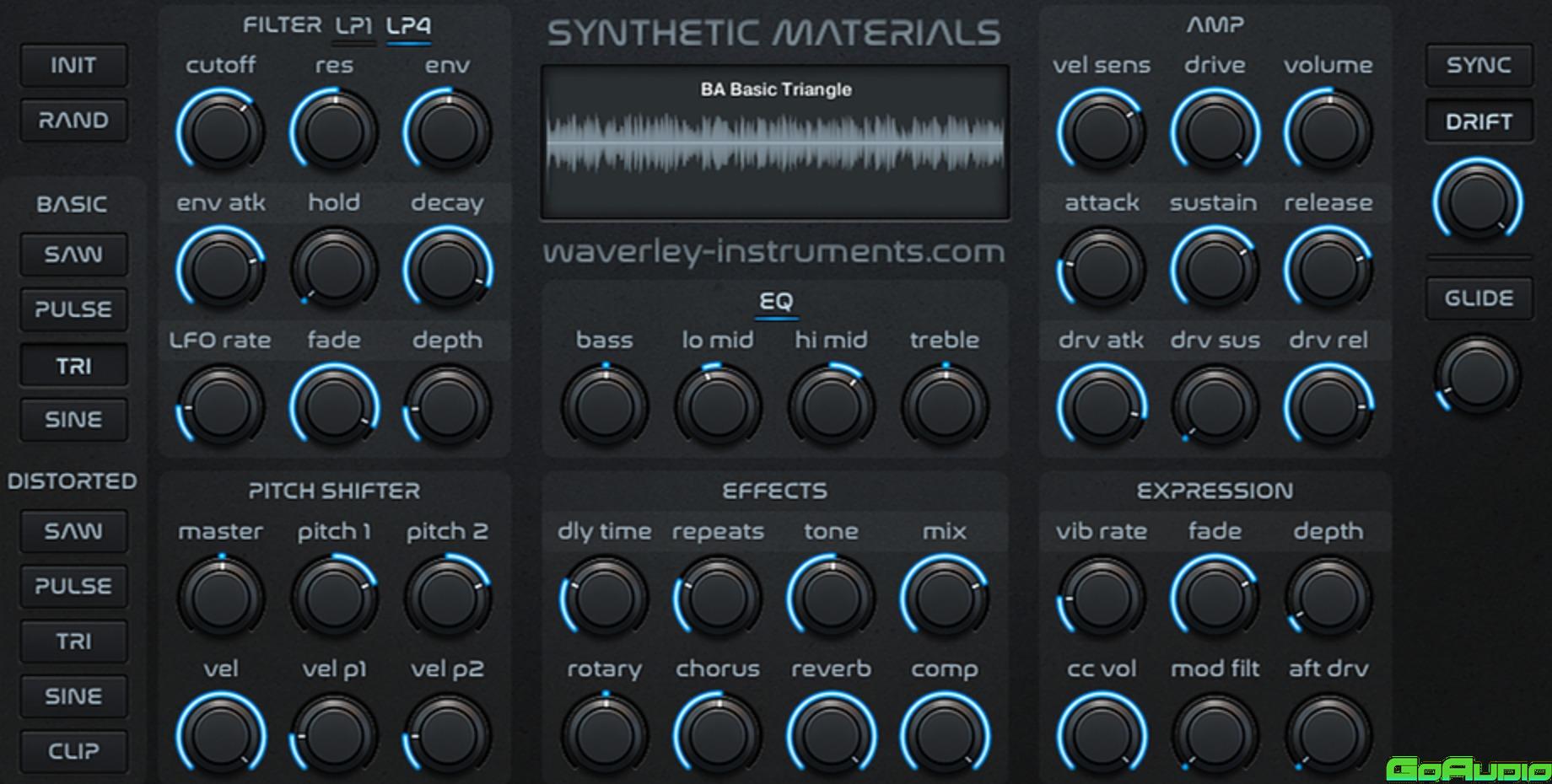Select the Basic SAW waveform
Viewport: 1552px width, 784px height.
[x=73, y=255]
